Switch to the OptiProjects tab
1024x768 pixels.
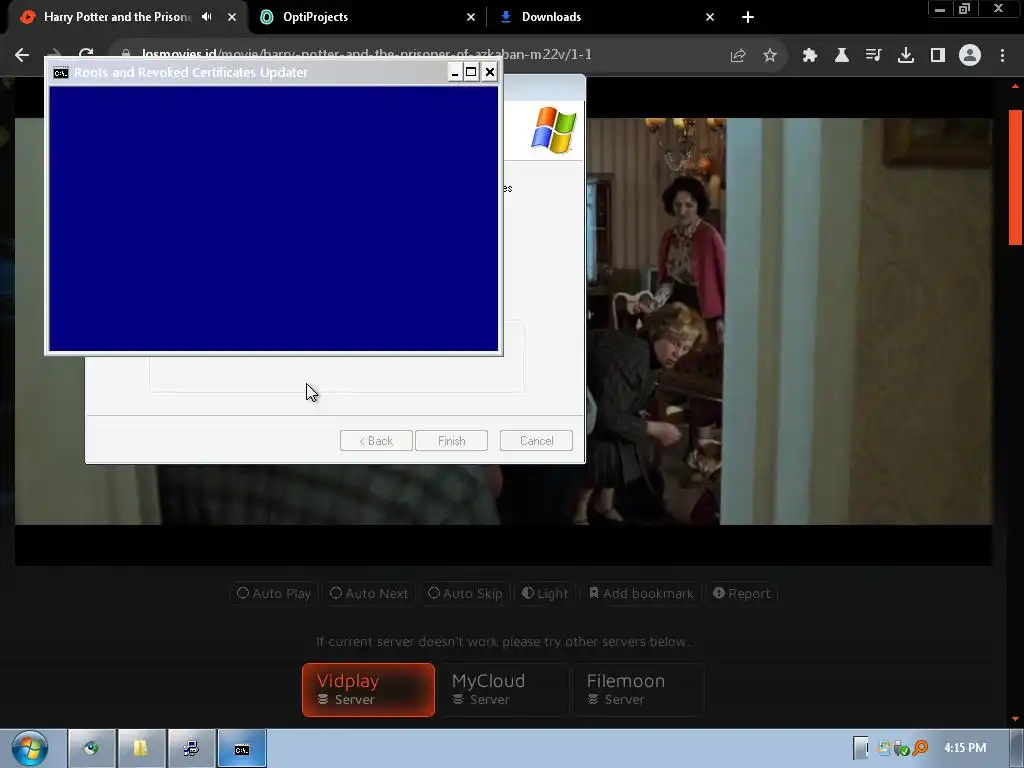(367, 17)
